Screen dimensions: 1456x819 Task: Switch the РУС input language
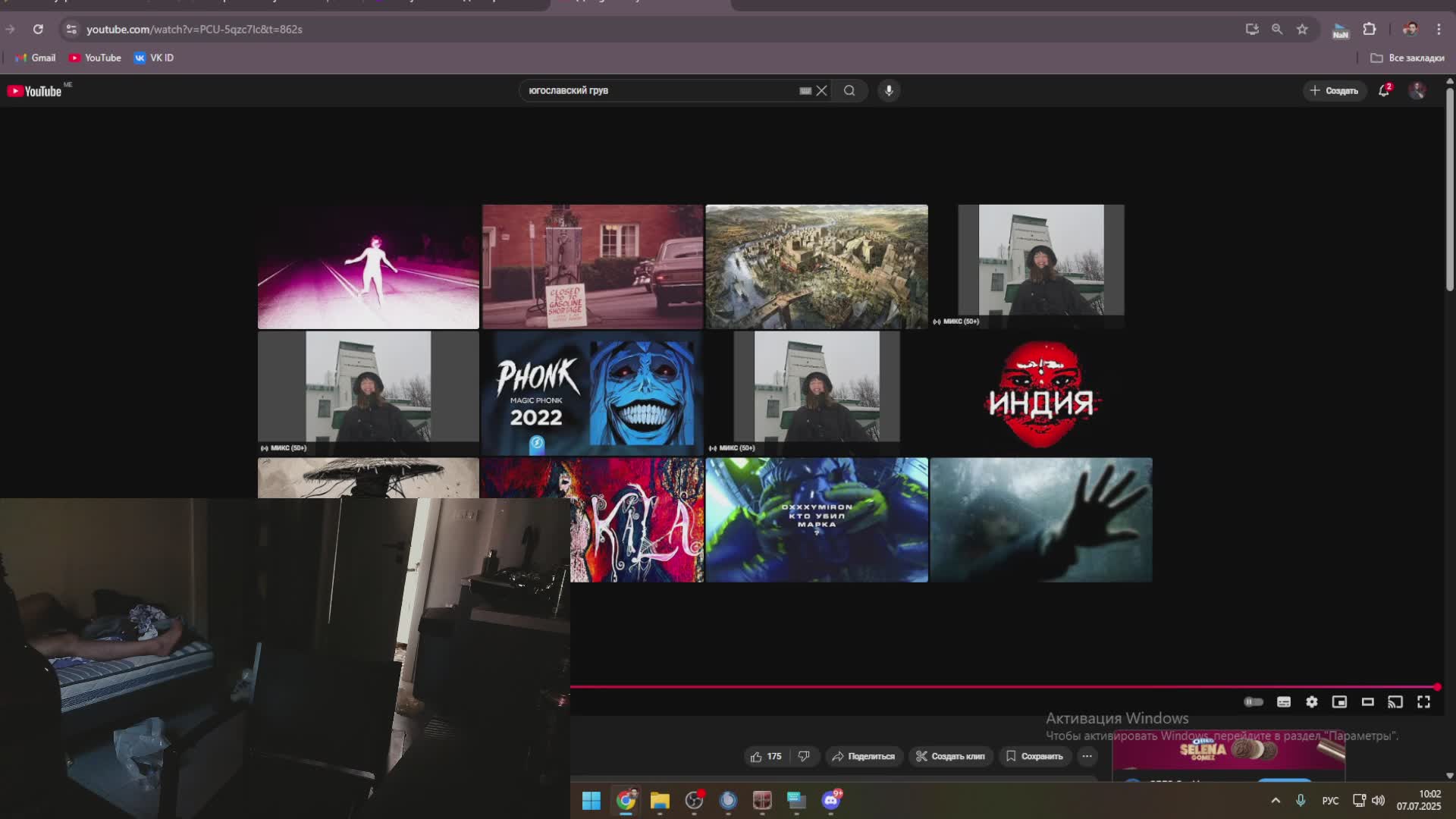pyautogui.click(x=1330, y=801)
